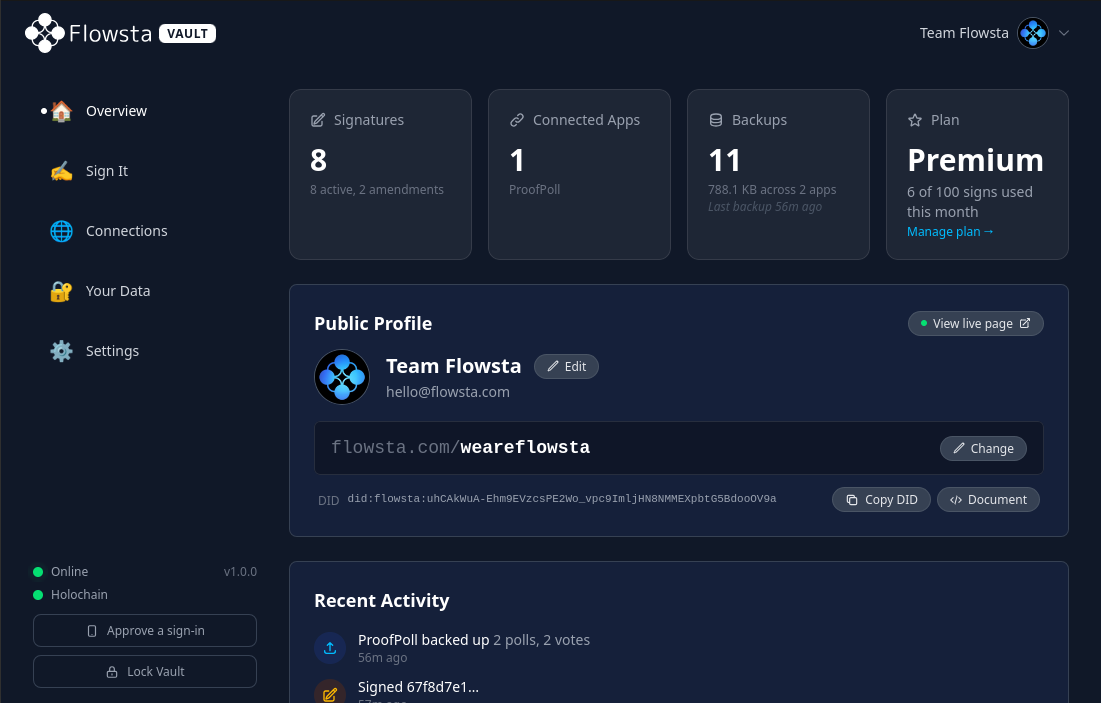Click the VAULT badge next to Flowsta

187,34
